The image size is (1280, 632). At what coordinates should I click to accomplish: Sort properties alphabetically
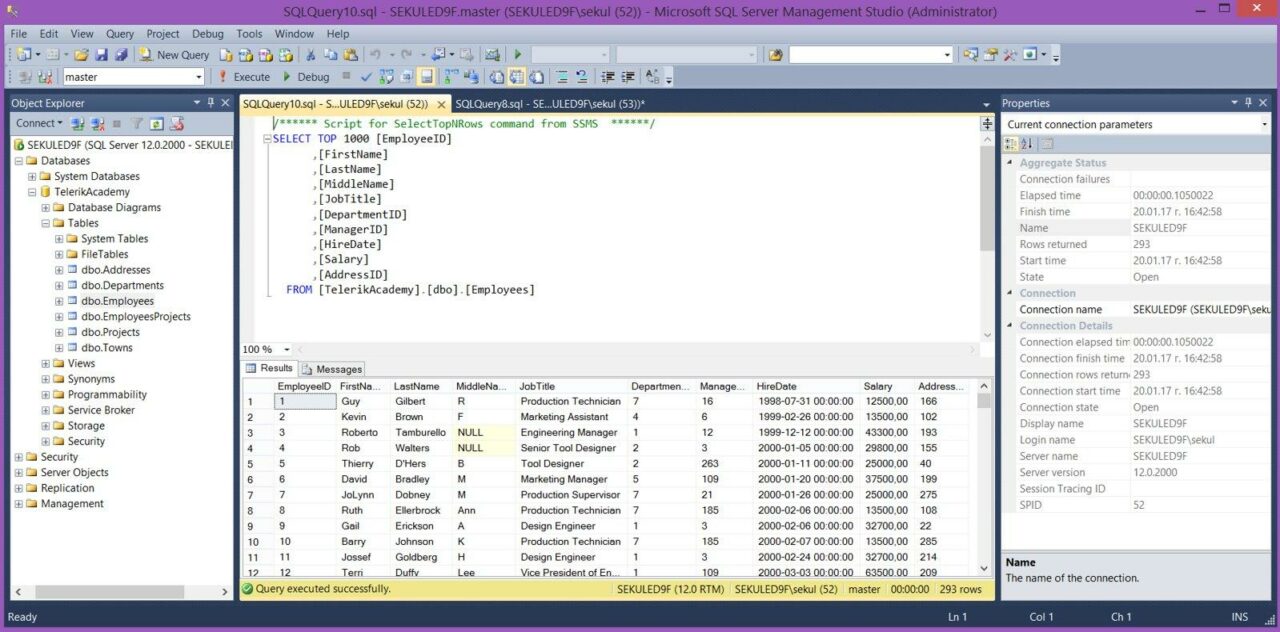pos(1027,144)
